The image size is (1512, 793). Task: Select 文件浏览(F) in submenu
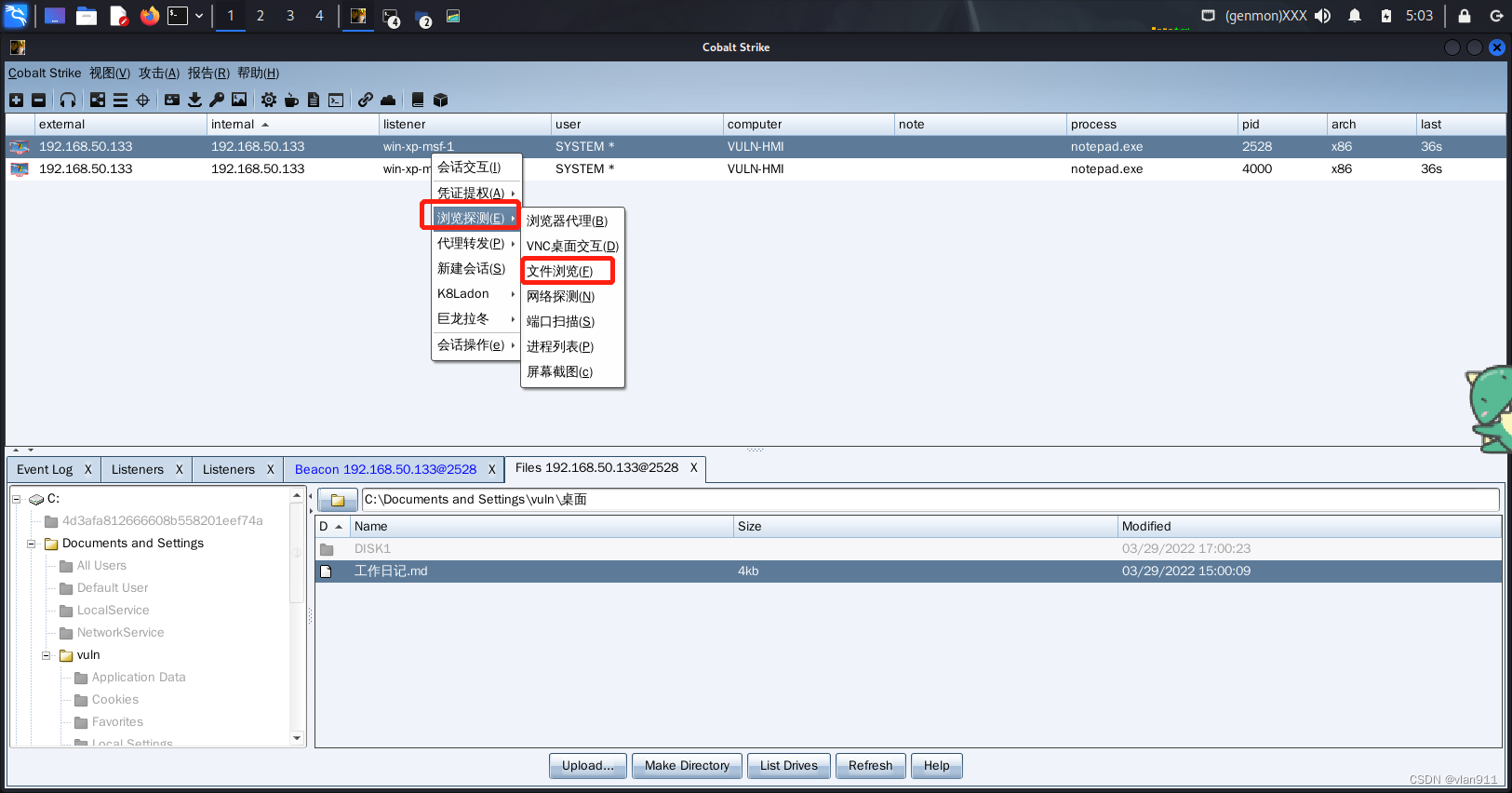(x=571, y=271)
